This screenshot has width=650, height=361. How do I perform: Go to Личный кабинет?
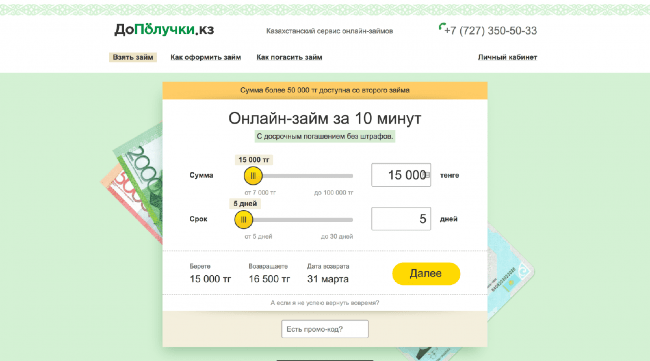(x=507, y=57)
